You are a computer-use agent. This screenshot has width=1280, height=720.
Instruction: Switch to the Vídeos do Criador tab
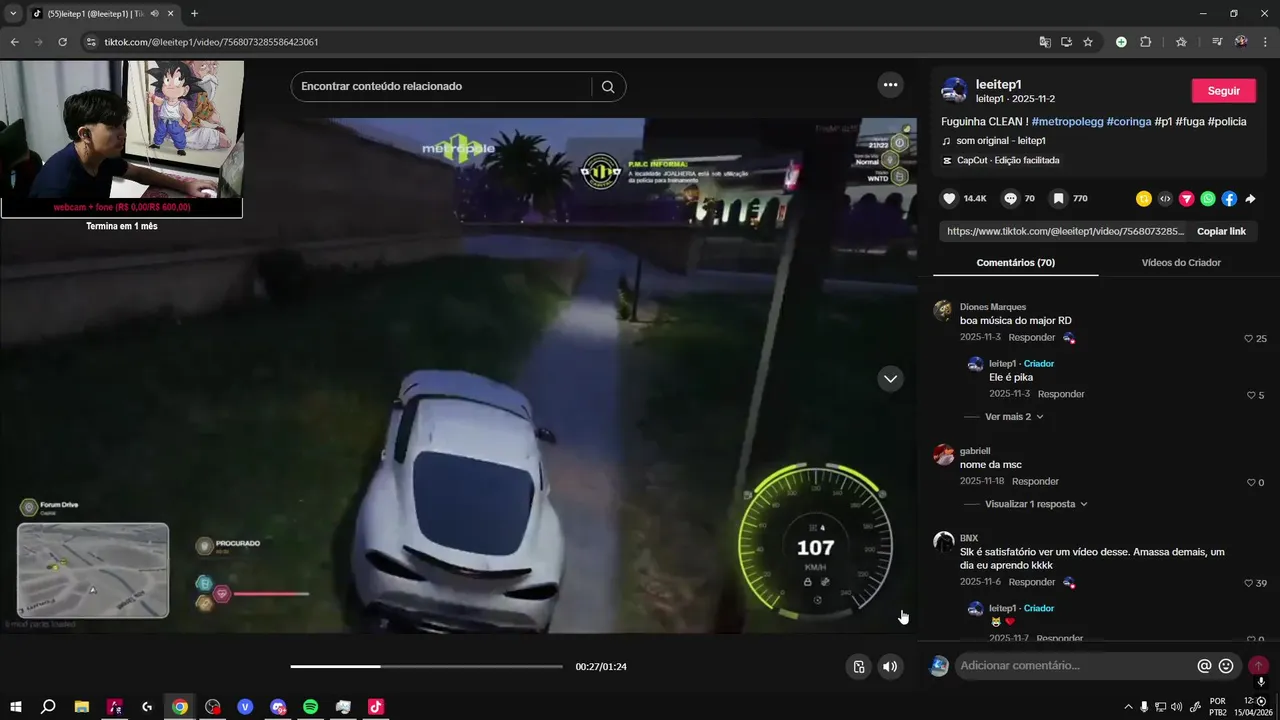coord(1181,263)
